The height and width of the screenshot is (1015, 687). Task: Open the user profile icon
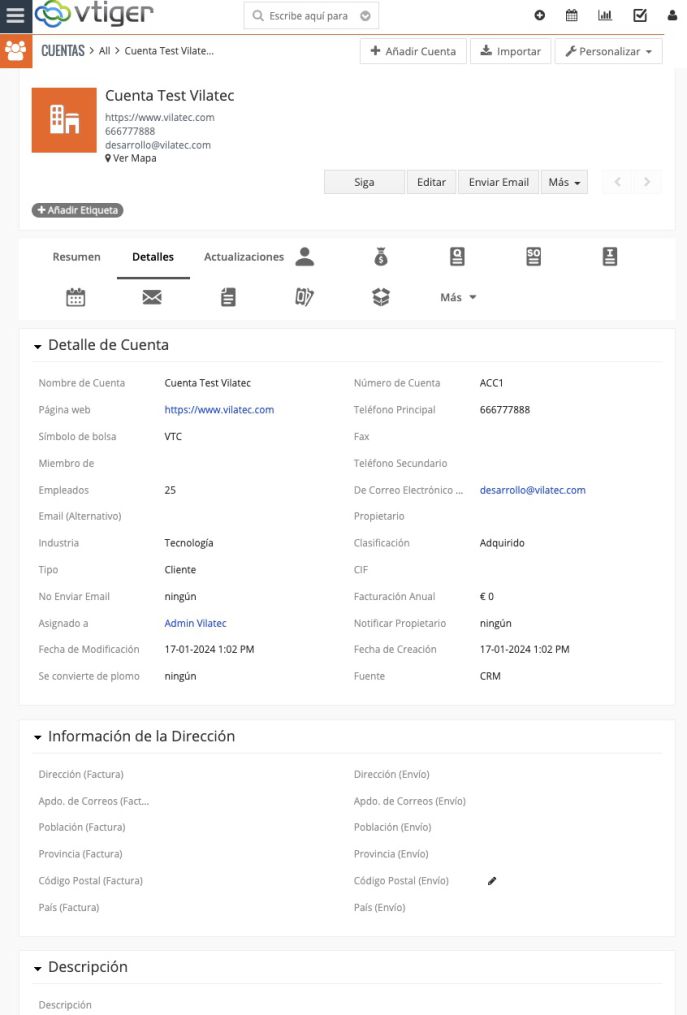pos(672,16)
